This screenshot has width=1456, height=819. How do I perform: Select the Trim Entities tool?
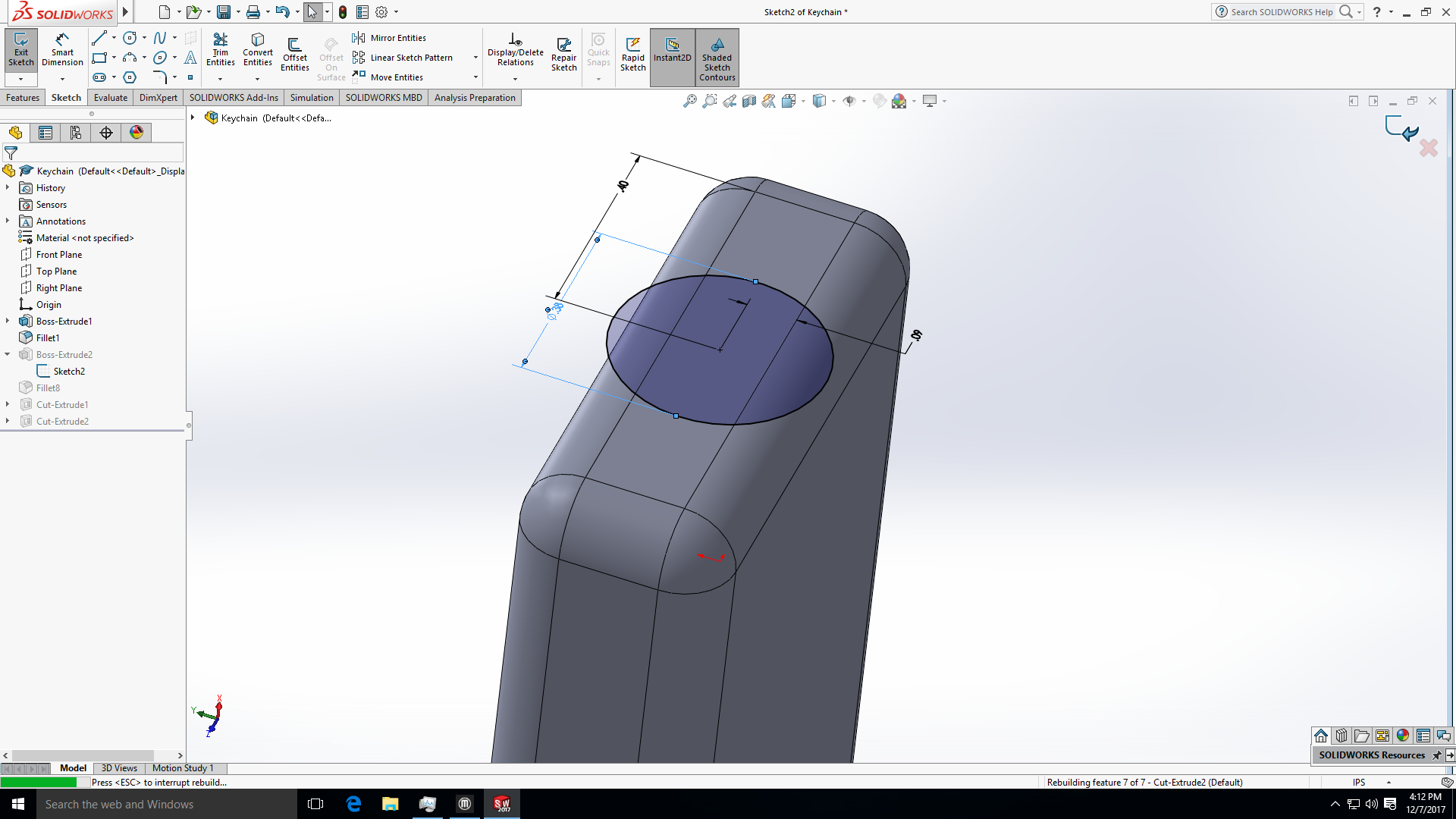pyautogui.click(x=221, y=47)
